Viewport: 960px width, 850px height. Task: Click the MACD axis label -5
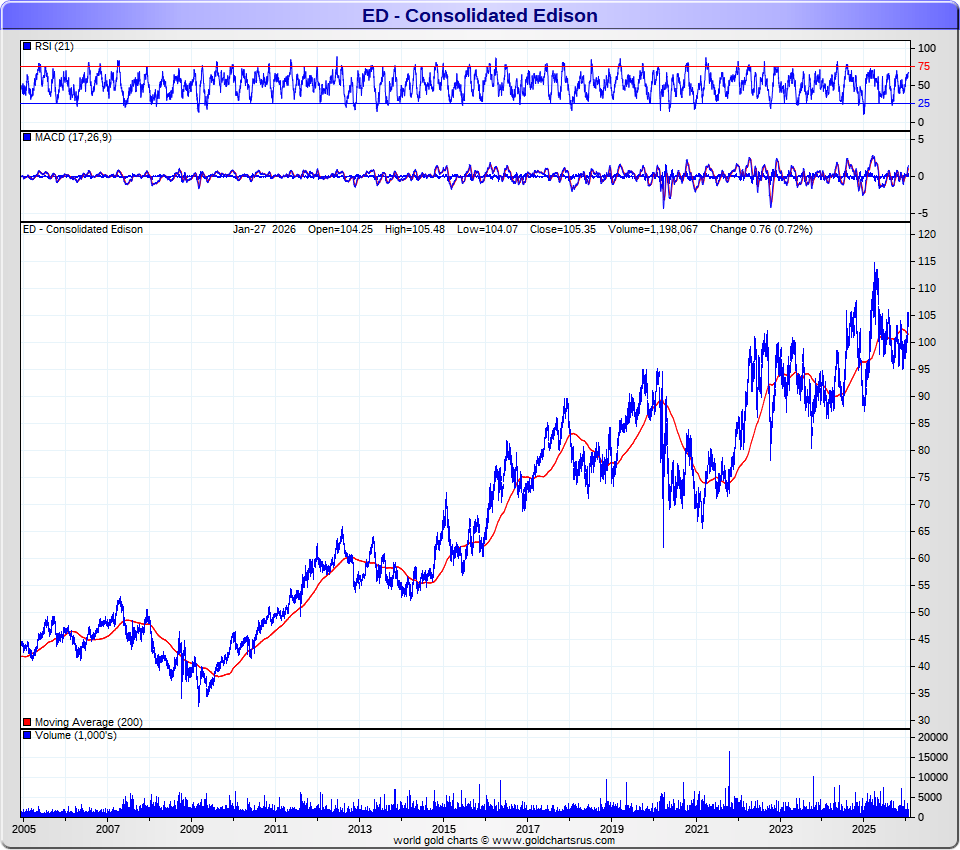pyautogui.click(x=923, y=213)
